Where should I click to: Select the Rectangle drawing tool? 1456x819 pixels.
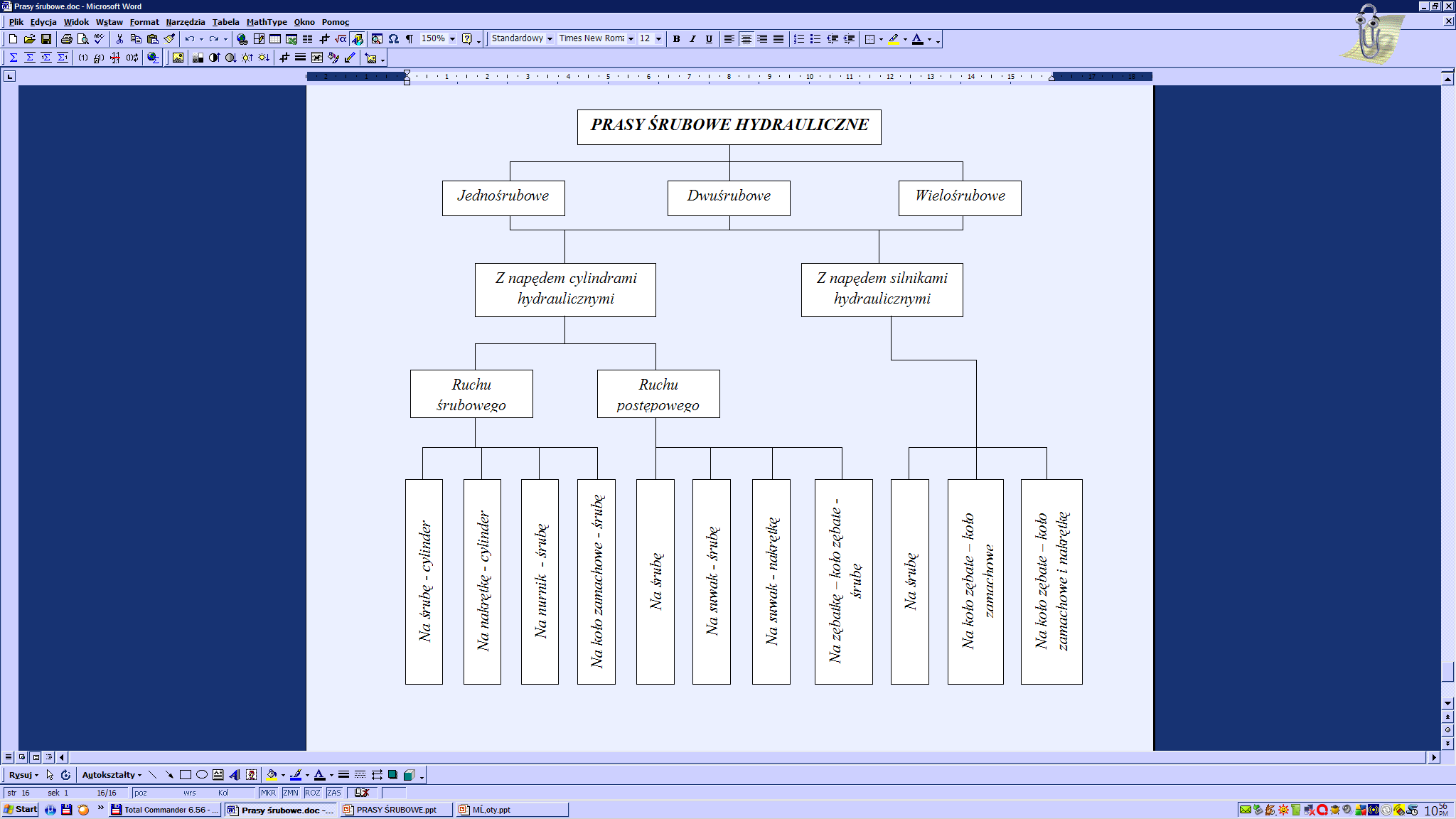pos(186,775)
